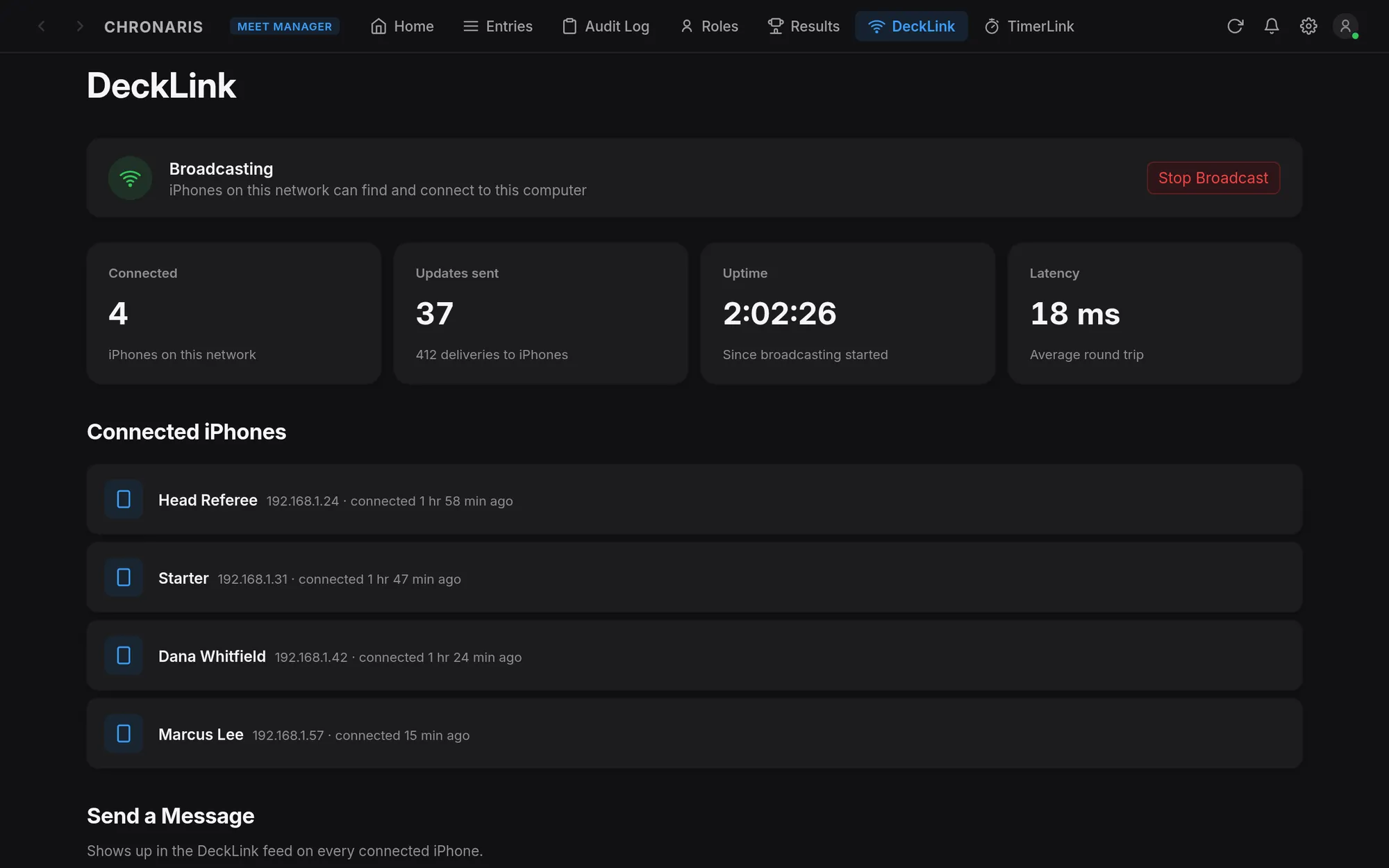Open notifications bell

[1272, 26]
